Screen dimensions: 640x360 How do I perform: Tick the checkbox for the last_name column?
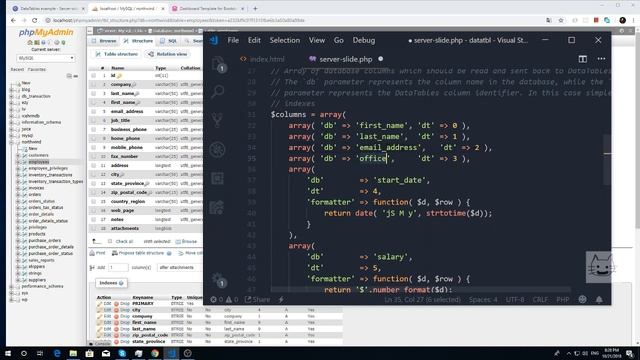tap(94, 93)
